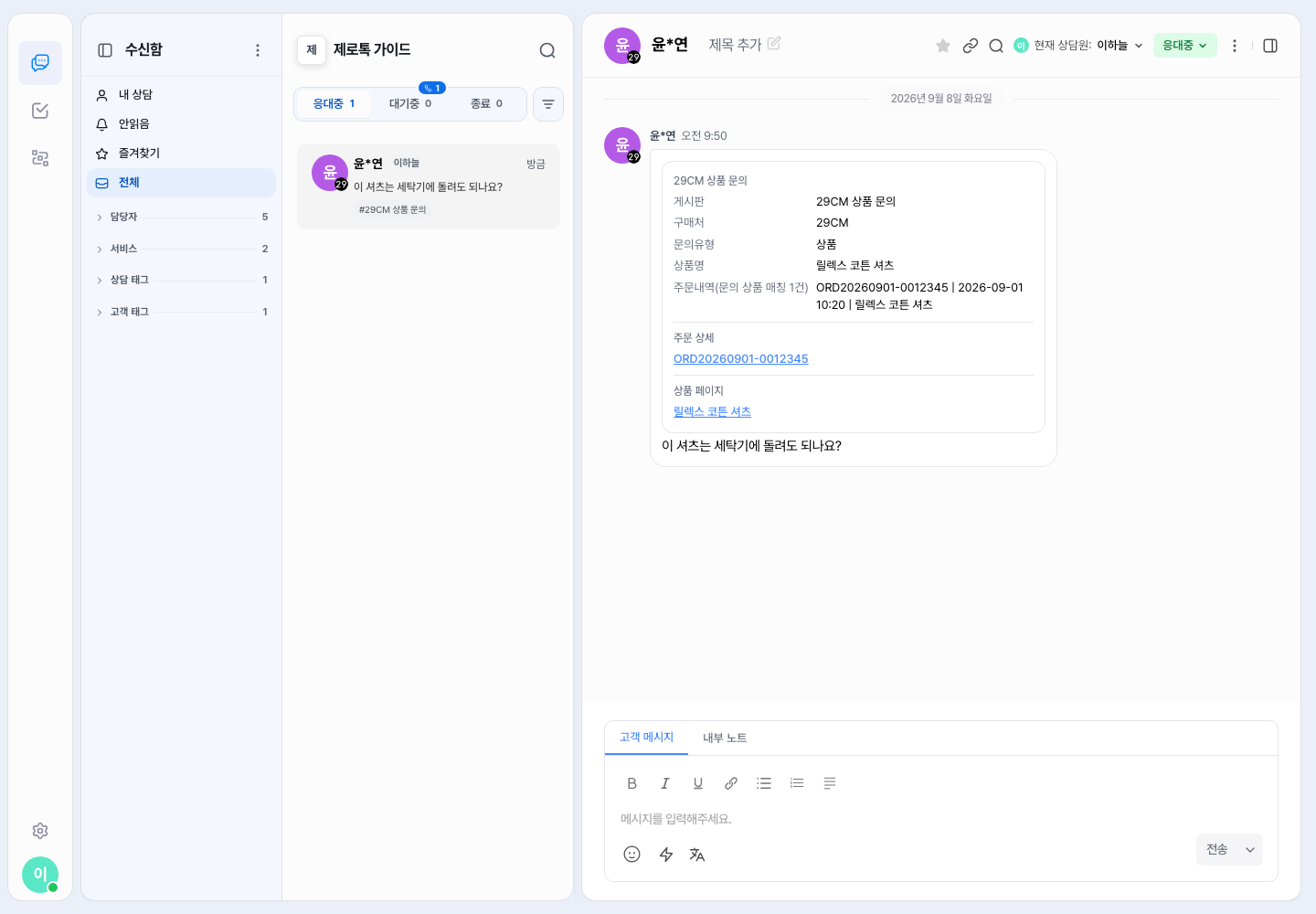The height and width of the screenshot is (914, 1316).
Task: Expand the 고객 태그 group
Action: (182, 312)
